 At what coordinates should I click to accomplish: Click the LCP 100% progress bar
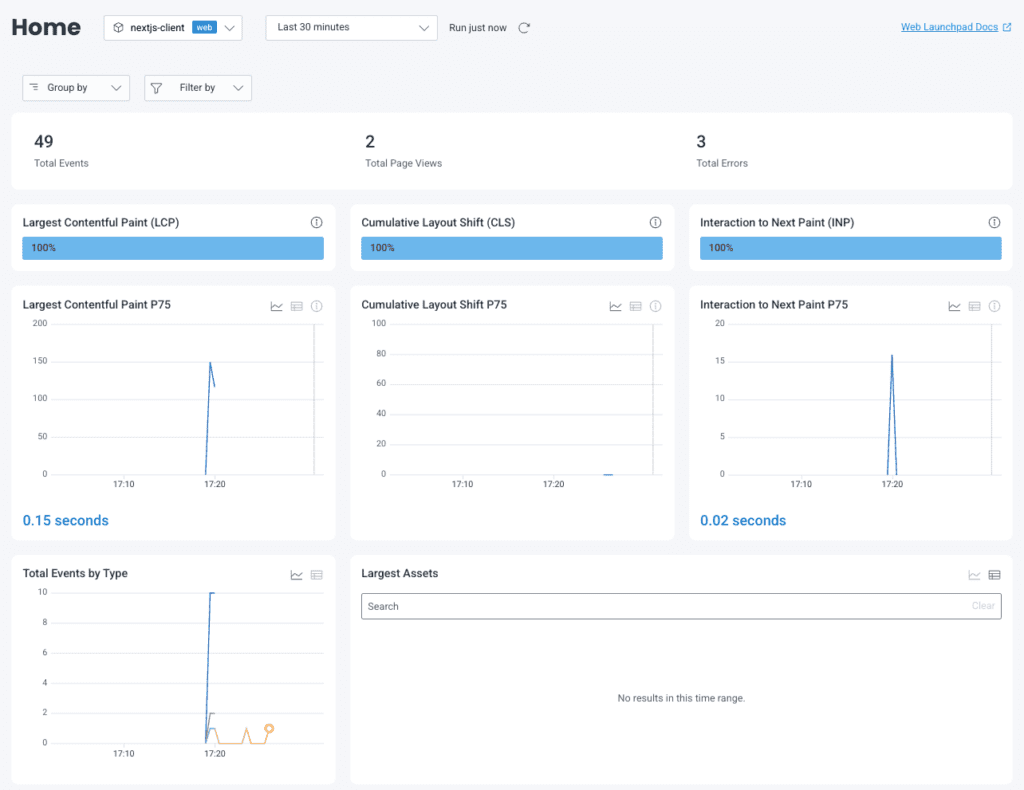point(173,248)
